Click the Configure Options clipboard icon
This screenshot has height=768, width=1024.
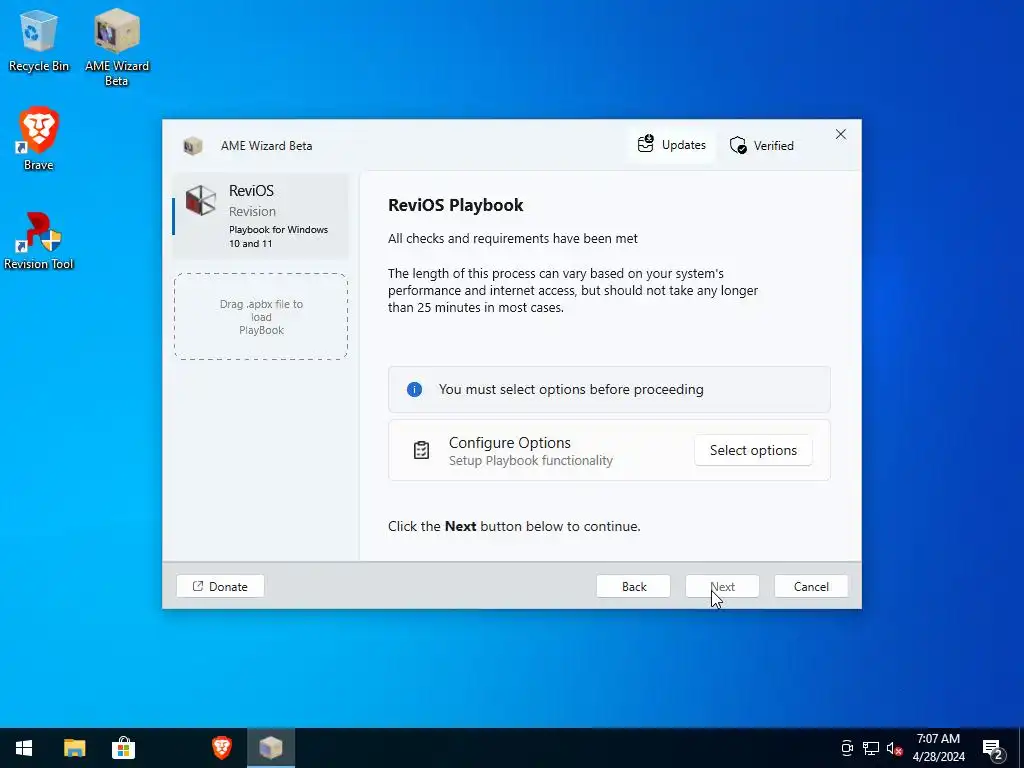421,450
